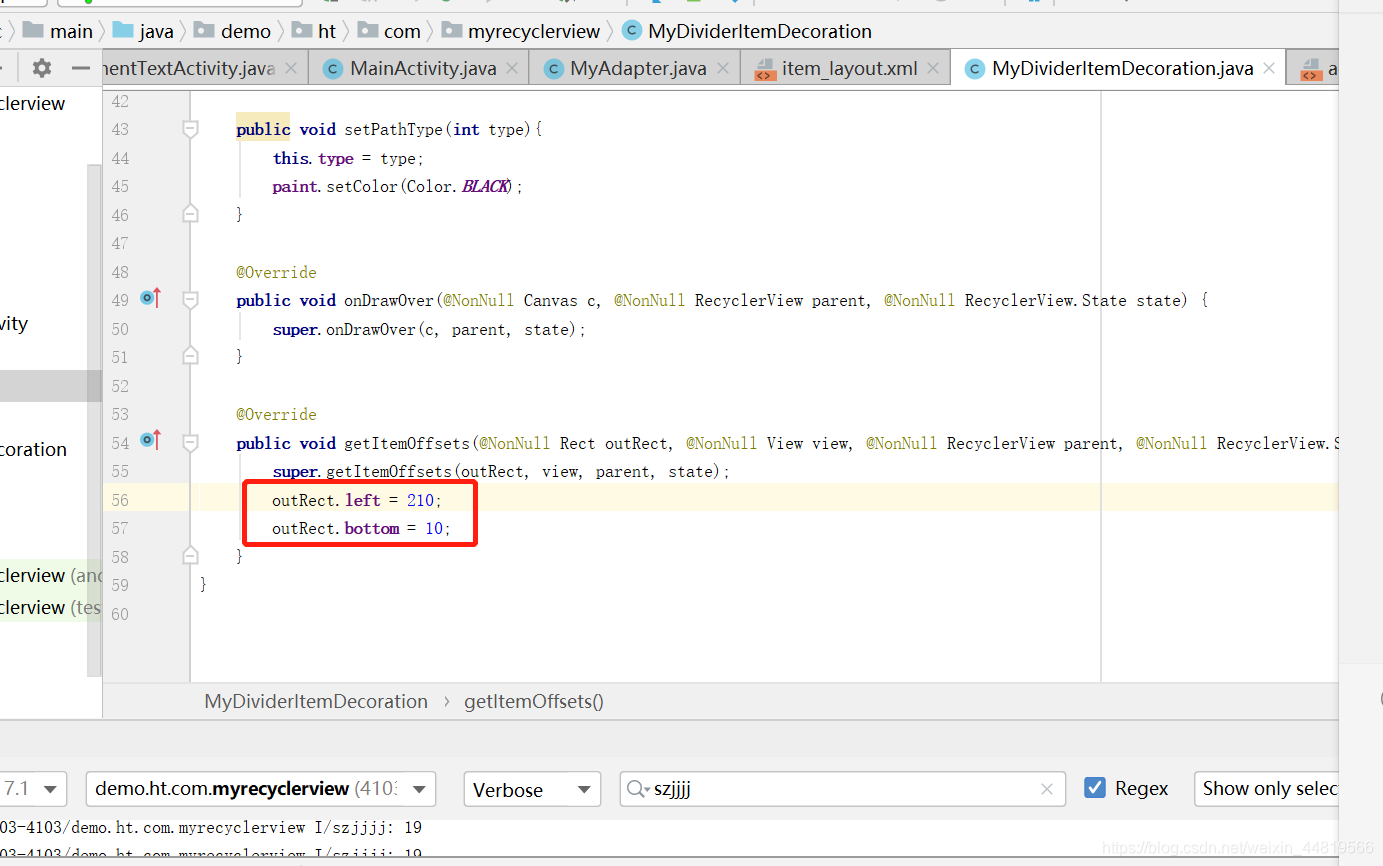1383x866 pixels.
Task: Place cursor on 'outRect.left = 210;' line
Action: point(356,499)
